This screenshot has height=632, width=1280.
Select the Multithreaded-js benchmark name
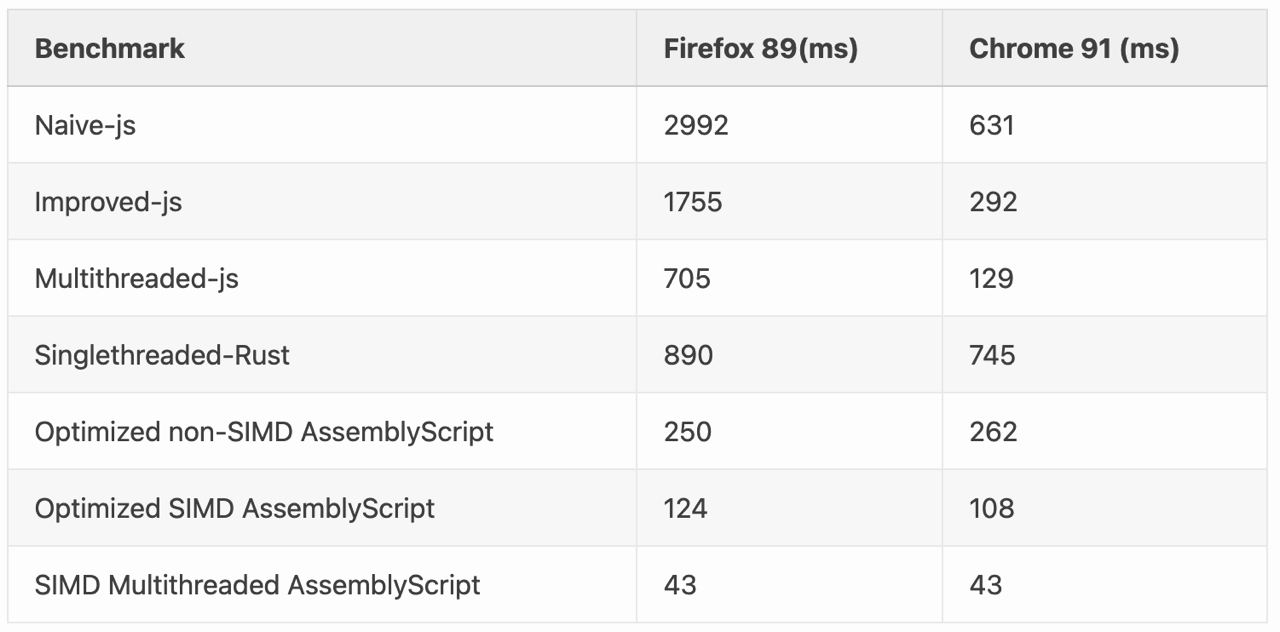(137, 278)
